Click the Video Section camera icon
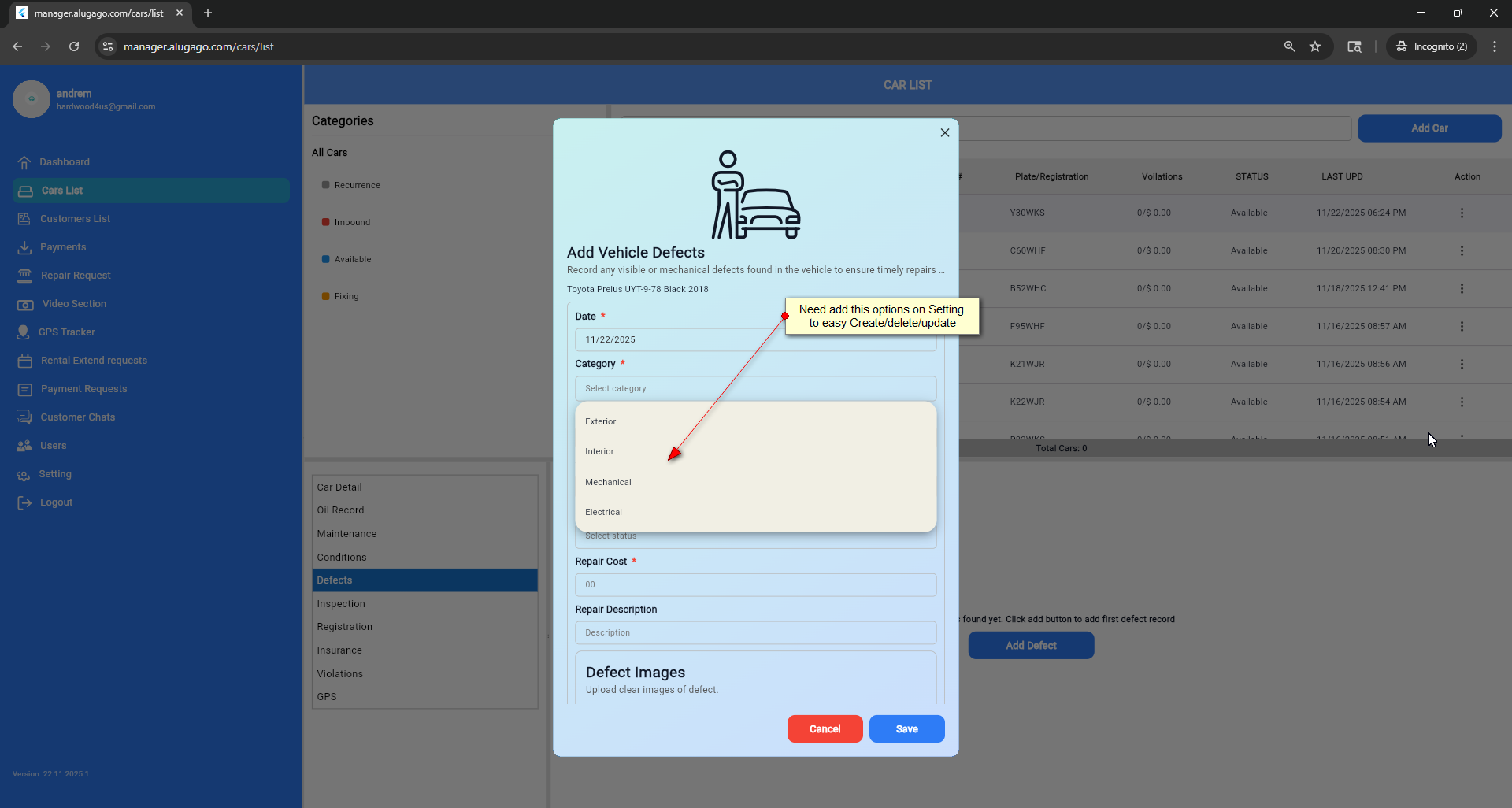 tap(25, 304)
